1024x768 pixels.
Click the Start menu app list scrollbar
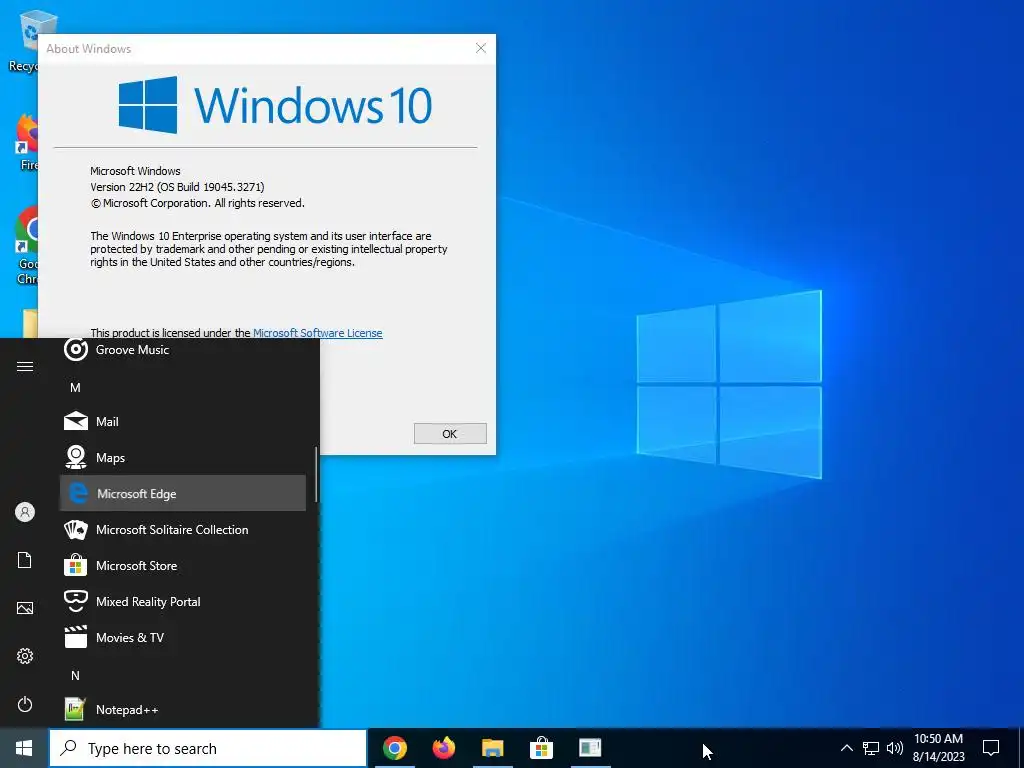point(316,475)
